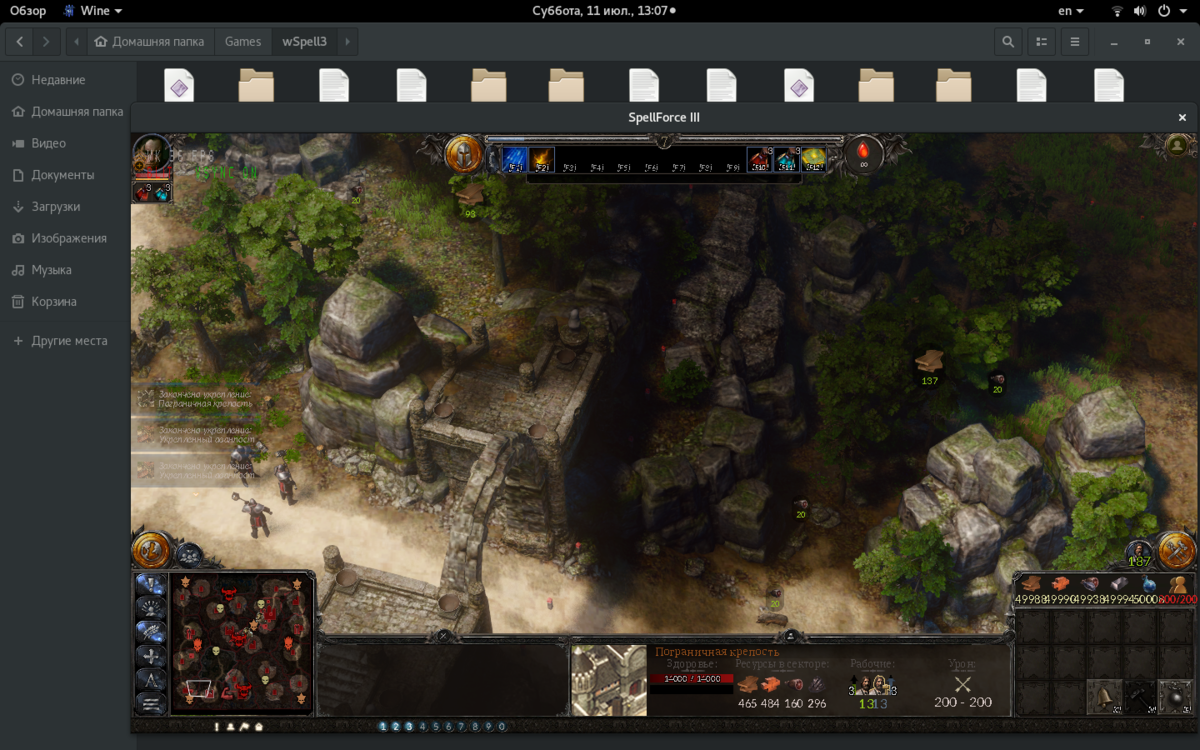Toggle list/grid view in the file manager toolbar

tap(1041, 41)
